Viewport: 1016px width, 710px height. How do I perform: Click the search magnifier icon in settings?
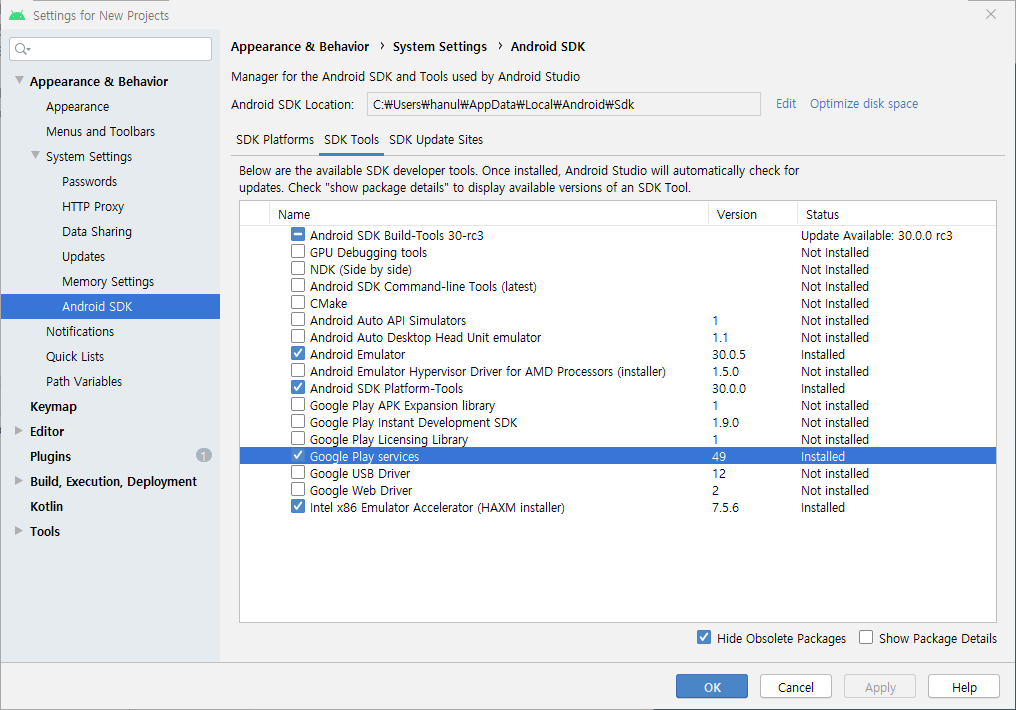tap(22, 49)
